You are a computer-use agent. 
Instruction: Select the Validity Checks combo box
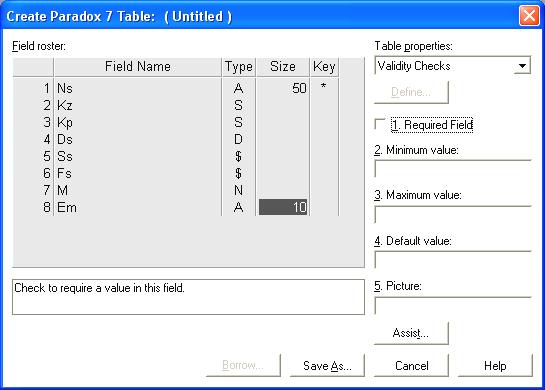point(452,66)
